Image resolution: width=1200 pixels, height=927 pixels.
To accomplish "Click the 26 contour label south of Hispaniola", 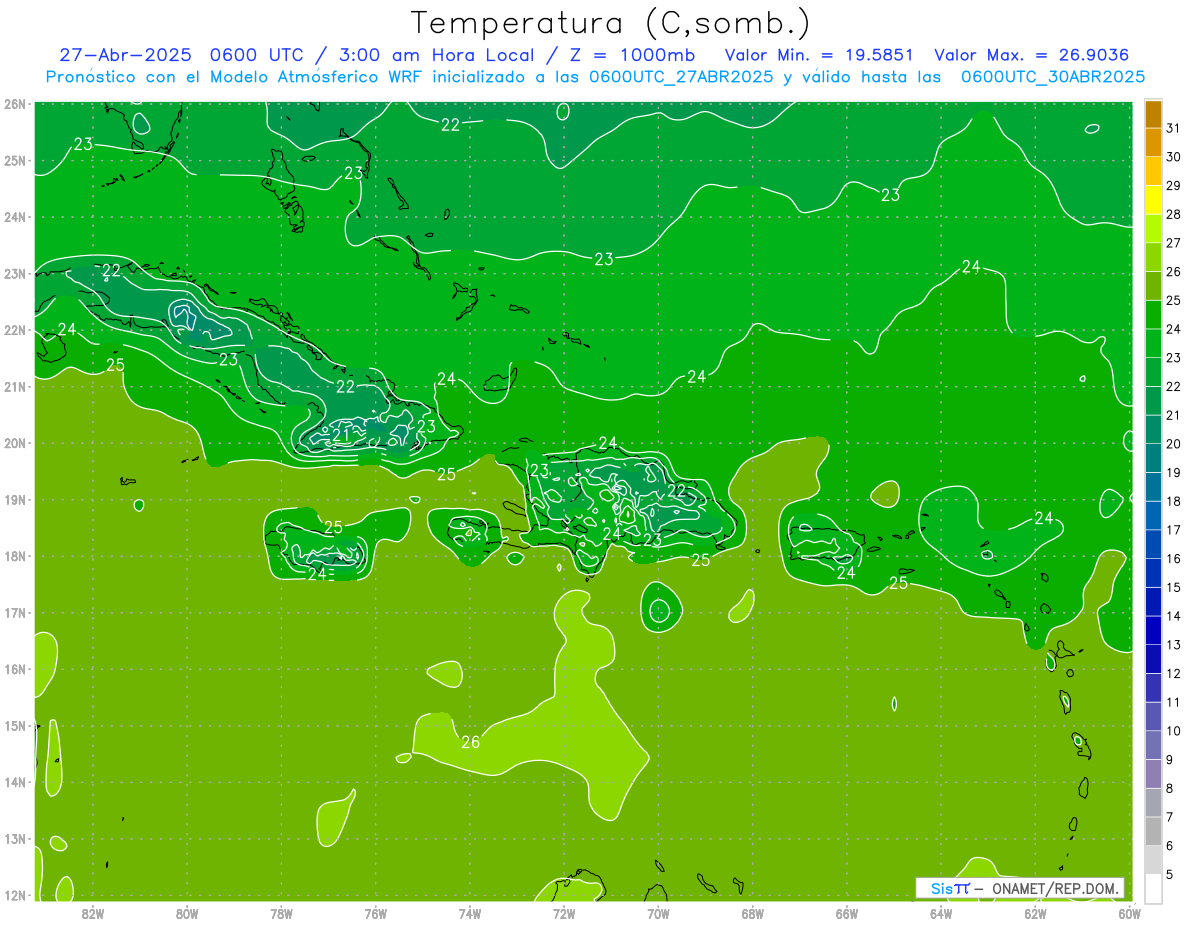I will 470,742.
